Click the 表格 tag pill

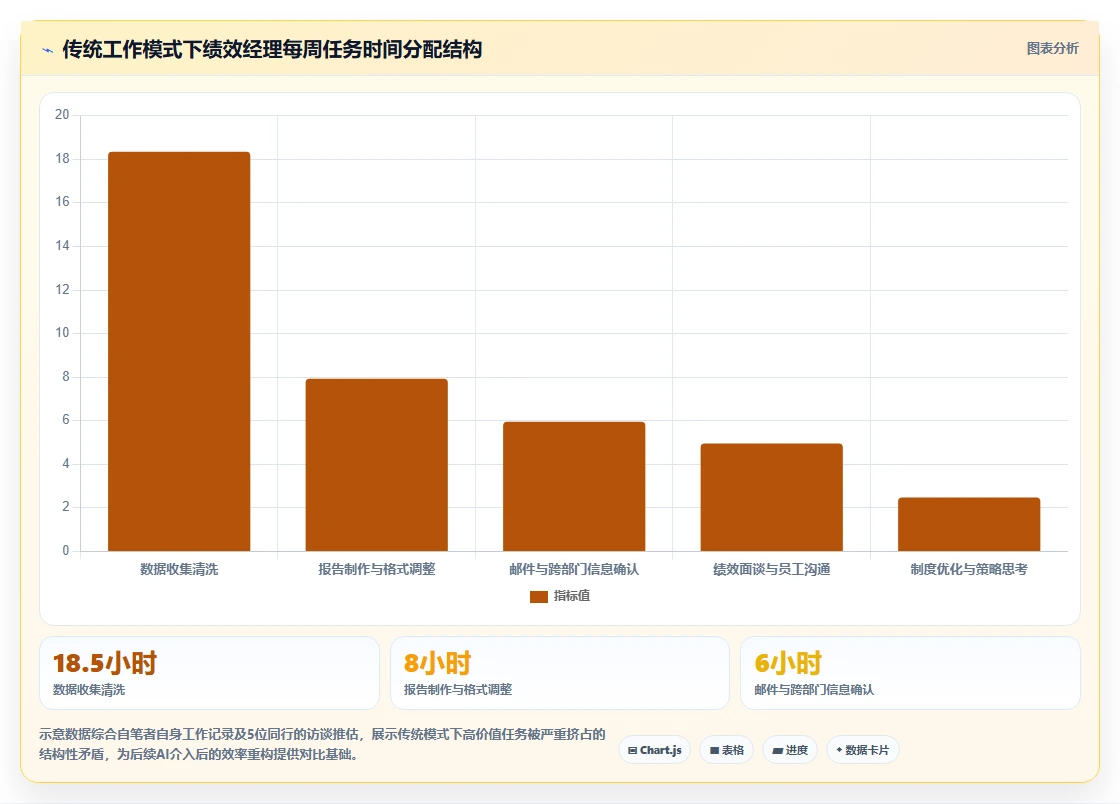pyautogui.click(x=726, y=750)
